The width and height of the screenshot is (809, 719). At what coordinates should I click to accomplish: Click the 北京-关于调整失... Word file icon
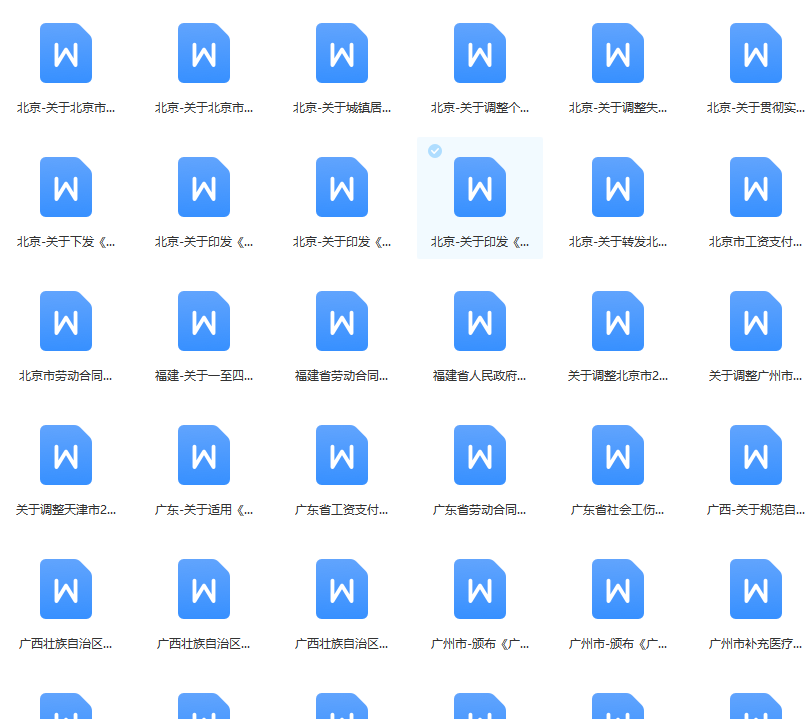(618, 53)
